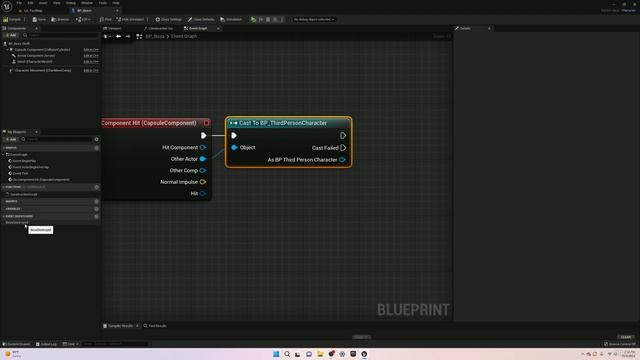Save the blueprint with Save button
The height and width of the screenshot is (360, 640).
point(39,19)
